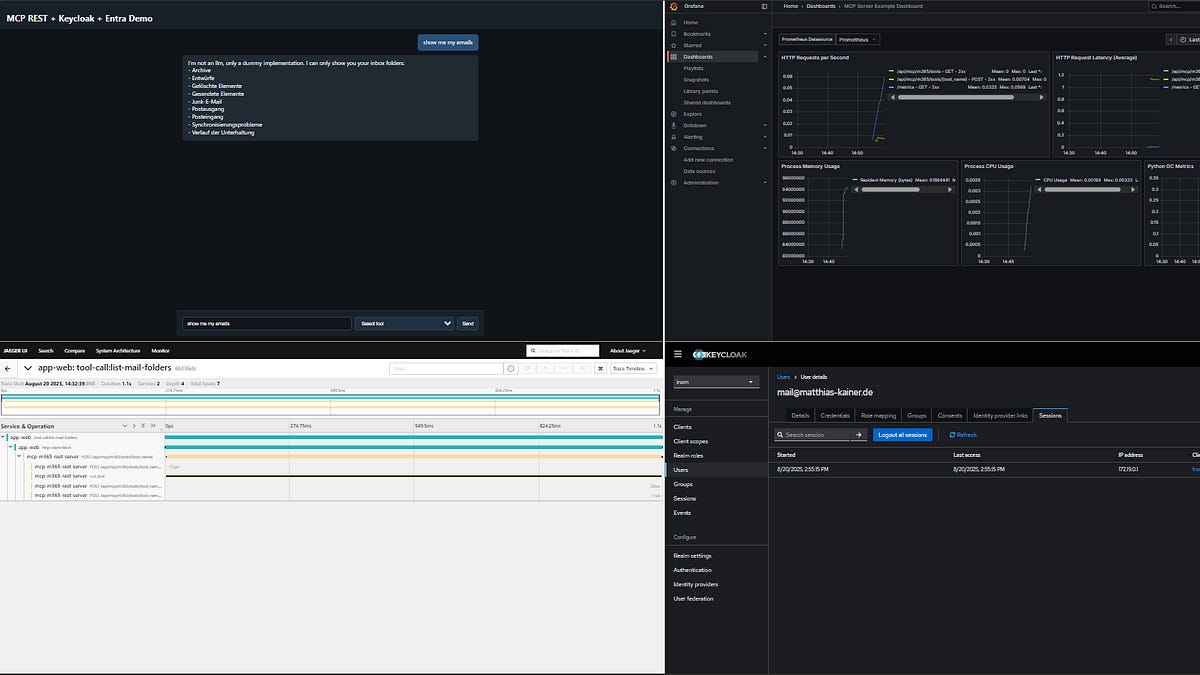Switch to Consents tab in Keycloak

pyautogui.click(x=950, y=415)
